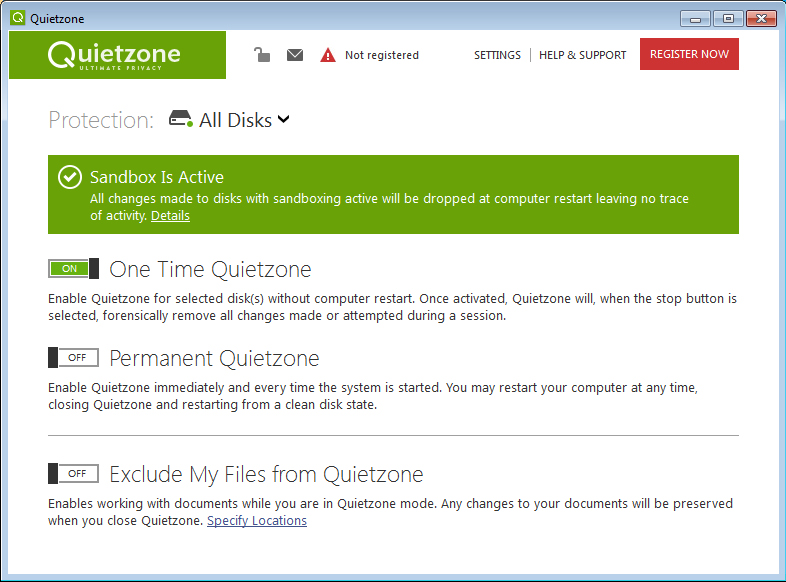The image size is (786, 582).
Task: Click the Not registered status text
Action: [x=381, y=55]
